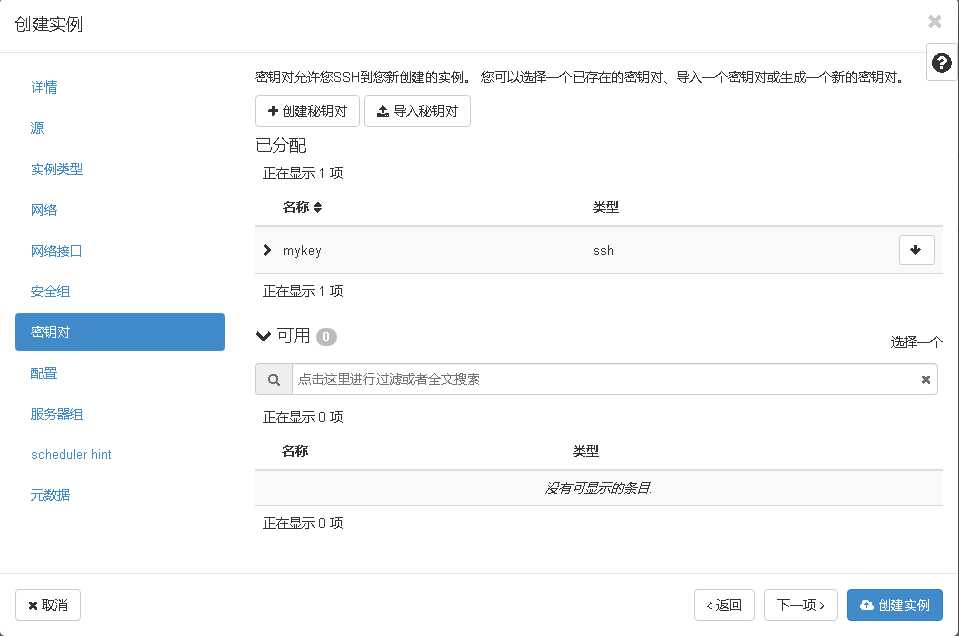Clear the filter using the x icon
Image resolution: width=959 pixels, height=636 pixels.
click(925, 379)
